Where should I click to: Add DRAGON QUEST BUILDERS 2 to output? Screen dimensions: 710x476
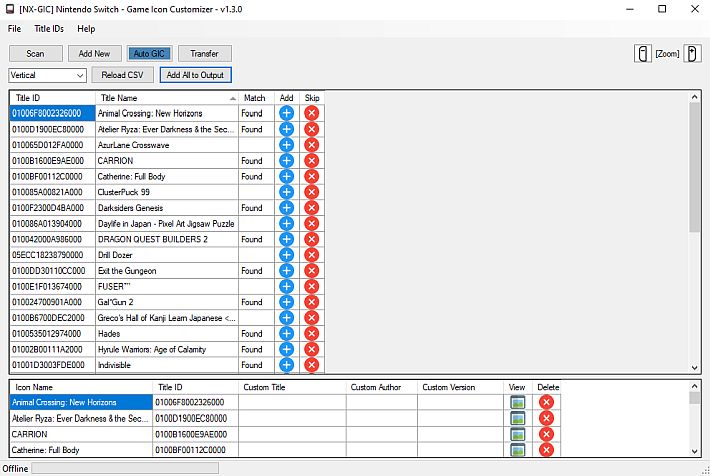[286, 239]
